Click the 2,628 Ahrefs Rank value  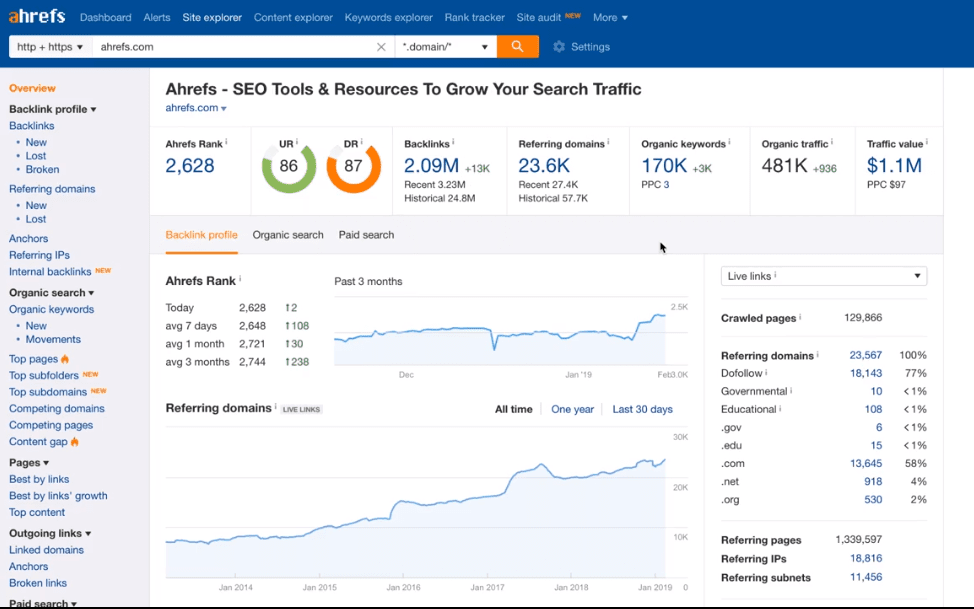pos(189,166)
